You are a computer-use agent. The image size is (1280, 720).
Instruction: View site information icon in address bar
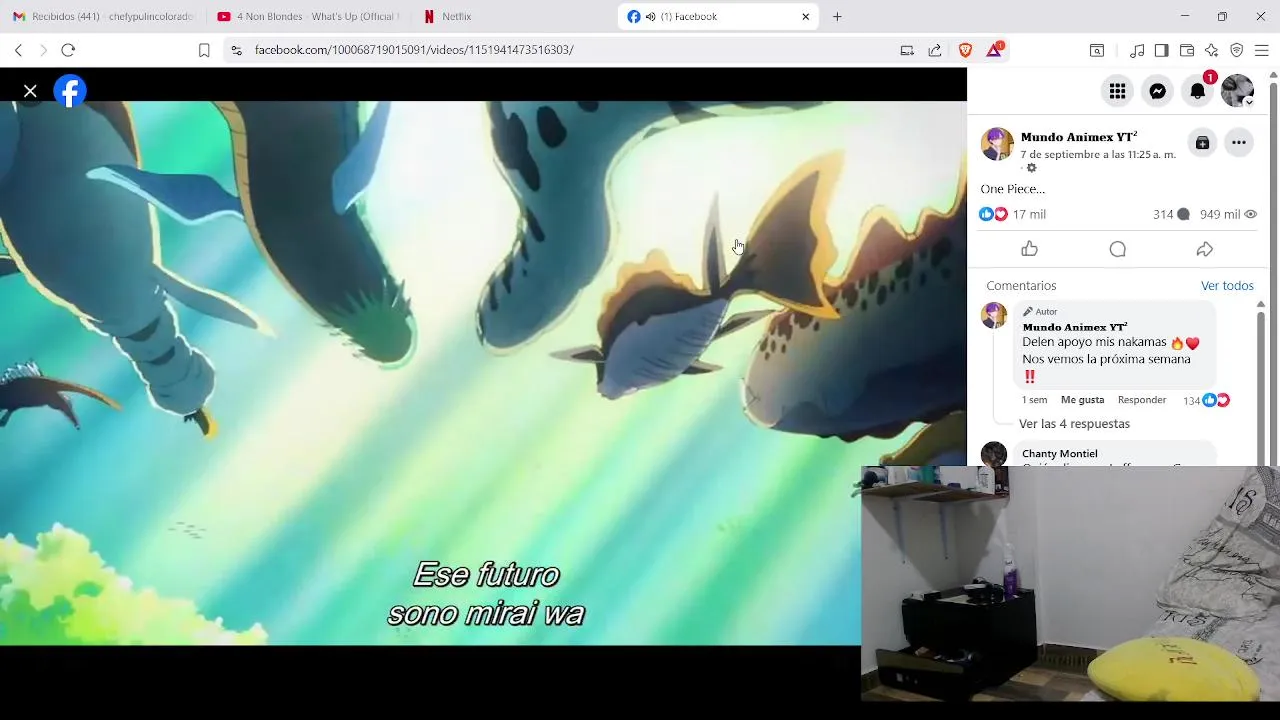236,50
